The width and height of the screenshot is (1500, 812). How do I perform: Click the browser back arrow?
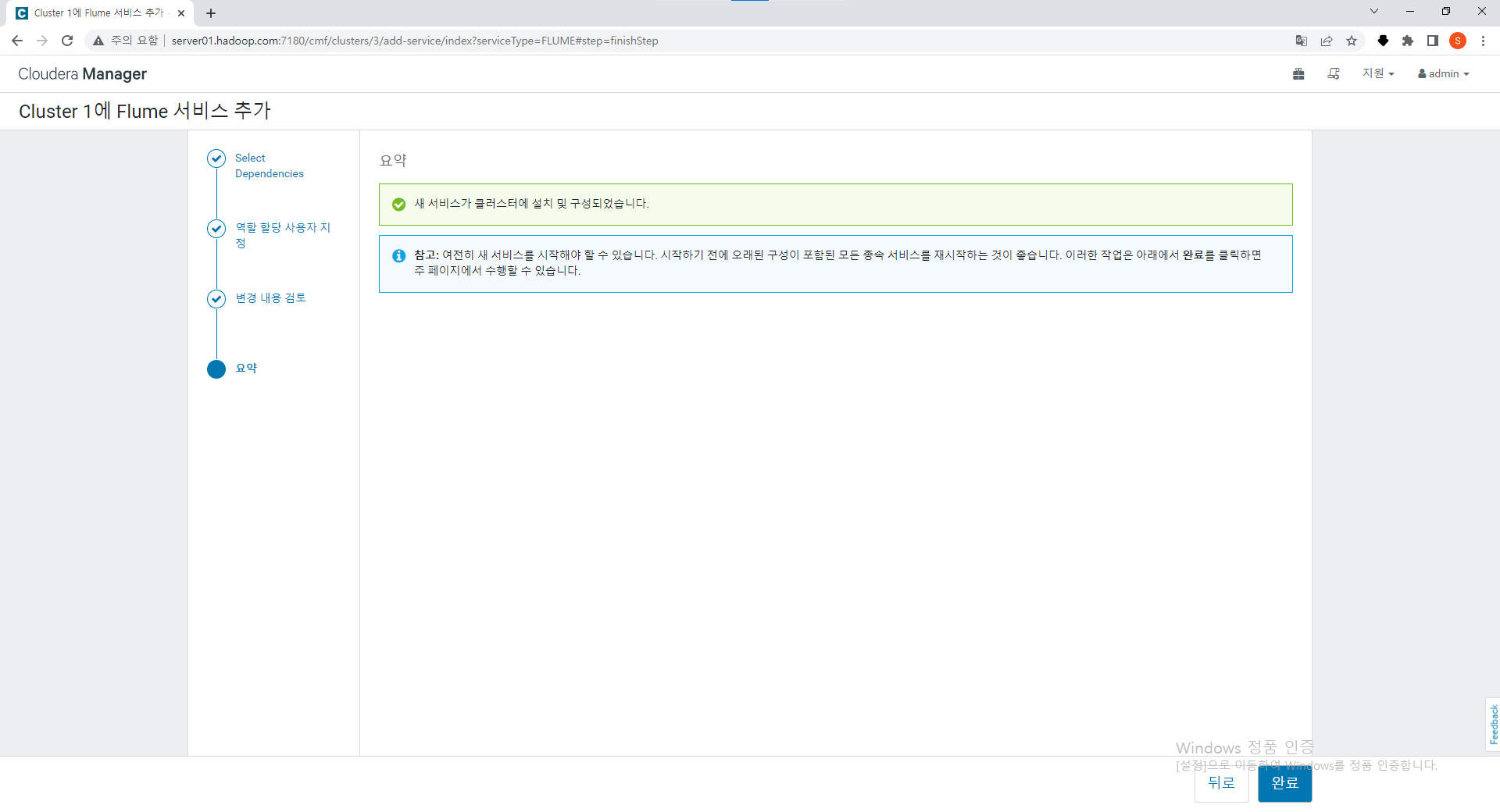tap(17, 41)
